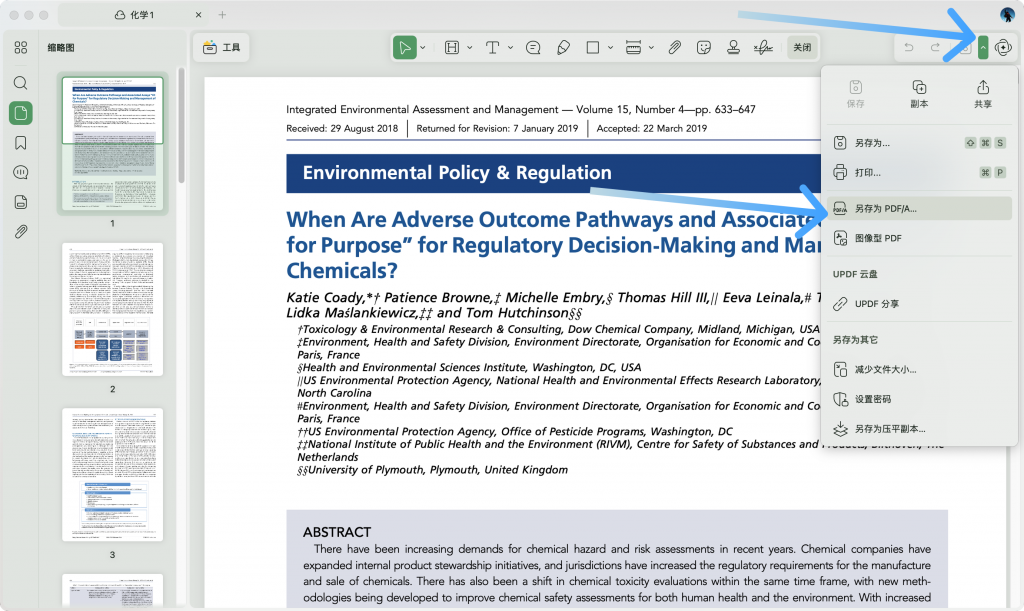Select the text typewriter tool

click(492, 48)
